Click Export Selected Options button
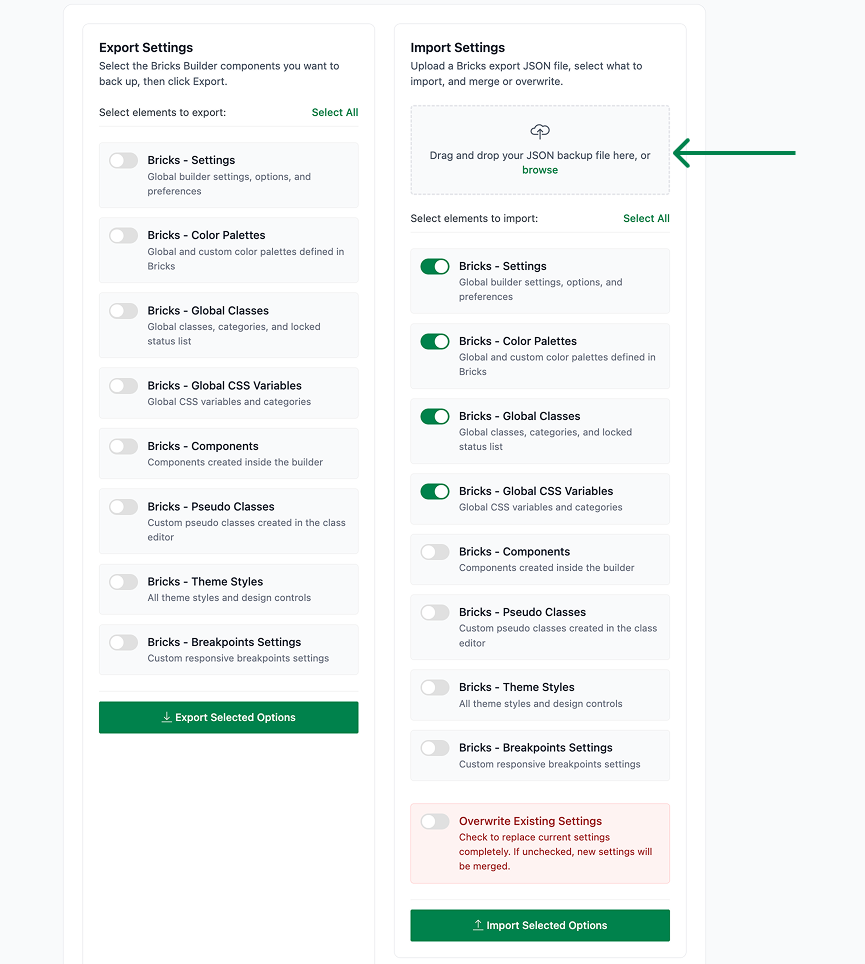The width and height of the screenshot is (865, 964). (x=229, y=717)
